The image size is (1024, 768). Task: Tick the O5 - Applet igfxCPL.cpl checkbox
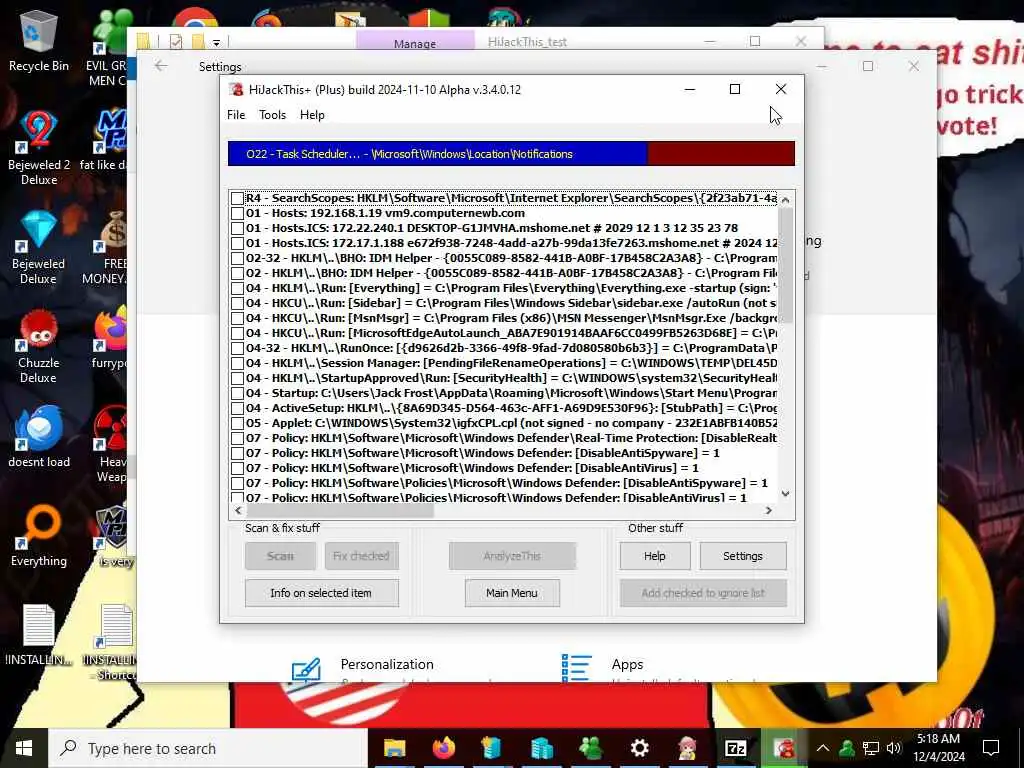(x=237, y=423)
